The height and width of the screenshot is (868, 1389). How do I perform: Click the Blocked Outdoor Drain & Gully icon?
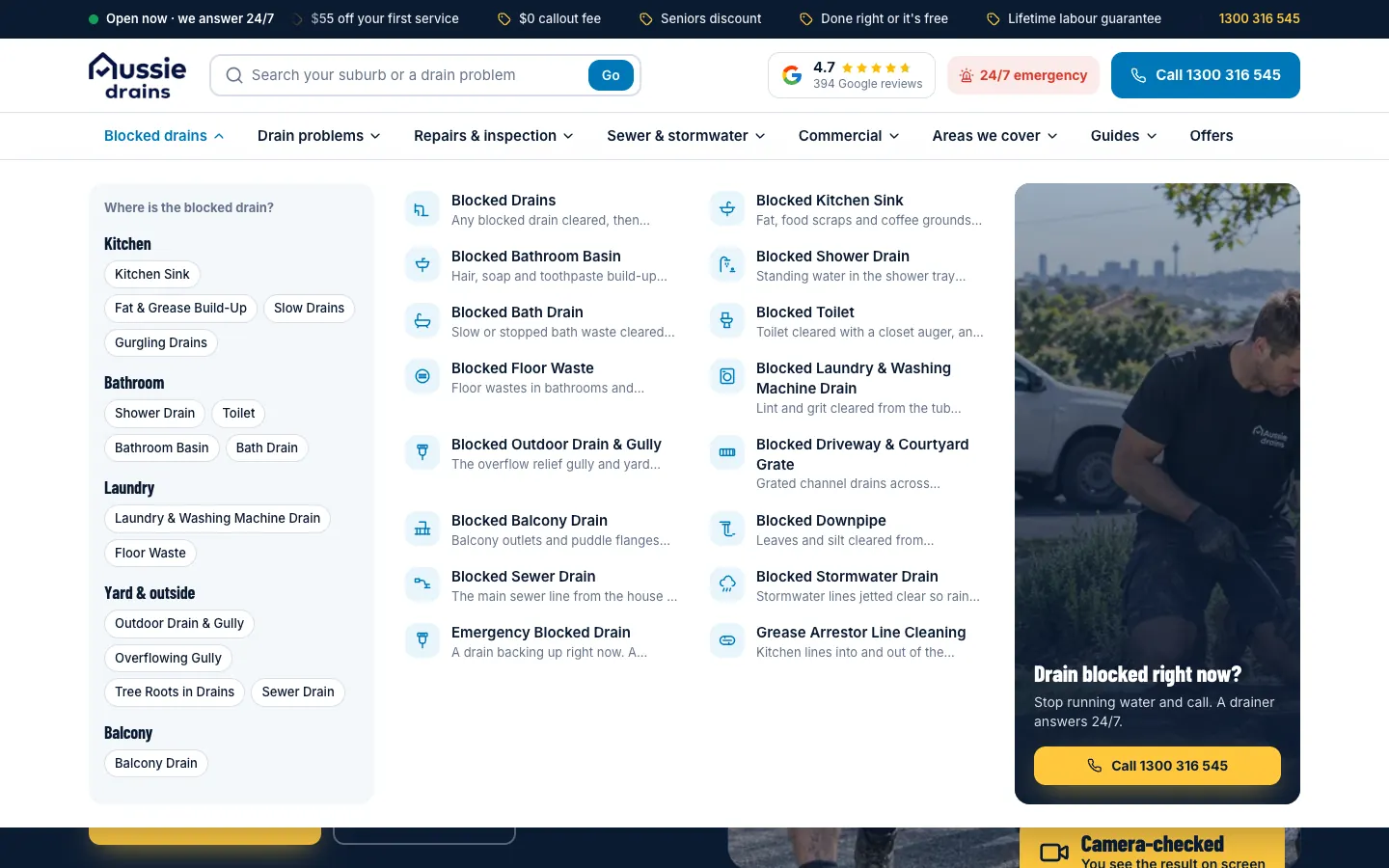[x=422, y=452]
